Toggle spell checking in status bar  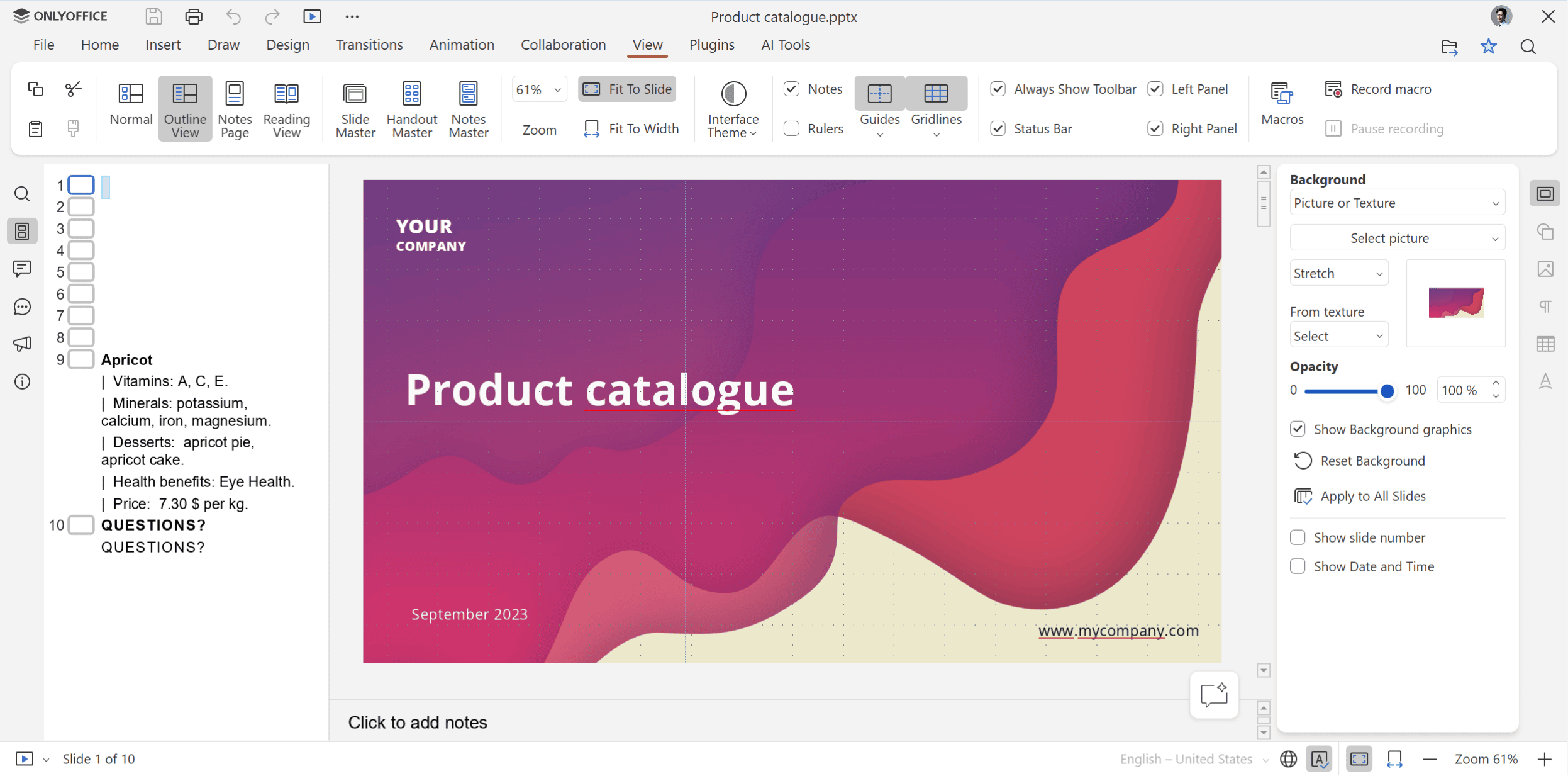coord(1319,759)
